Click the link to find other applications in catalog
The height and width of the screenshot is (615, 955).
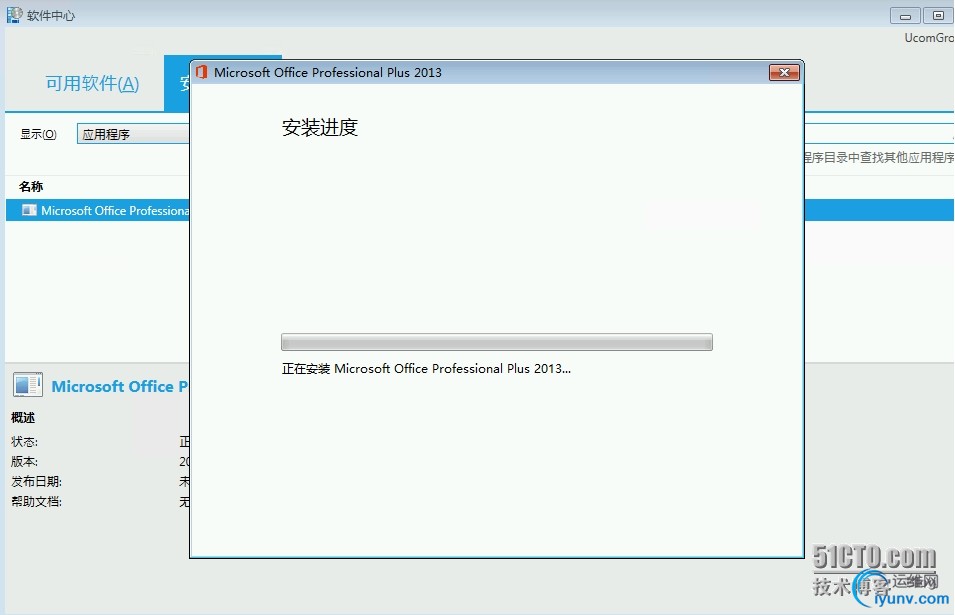[x=879, y=158]
